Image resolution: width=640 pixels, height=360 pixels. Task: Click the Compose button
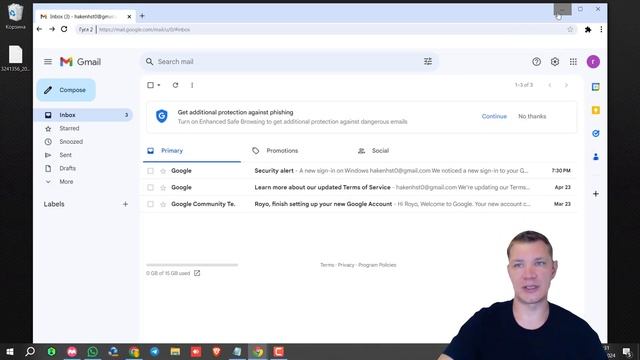click(x=66, y=90)
